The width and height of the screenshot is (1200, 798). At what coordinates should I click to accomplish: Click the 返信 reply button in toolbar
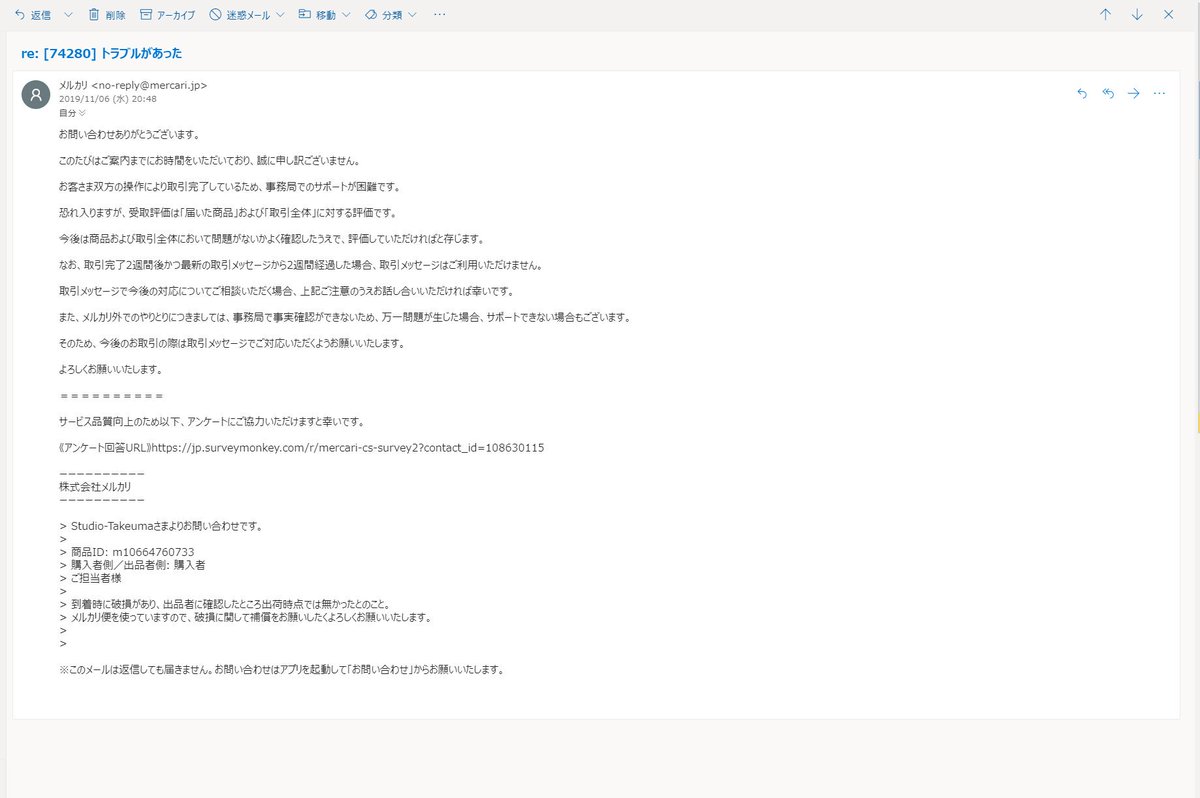pos(32,15)
